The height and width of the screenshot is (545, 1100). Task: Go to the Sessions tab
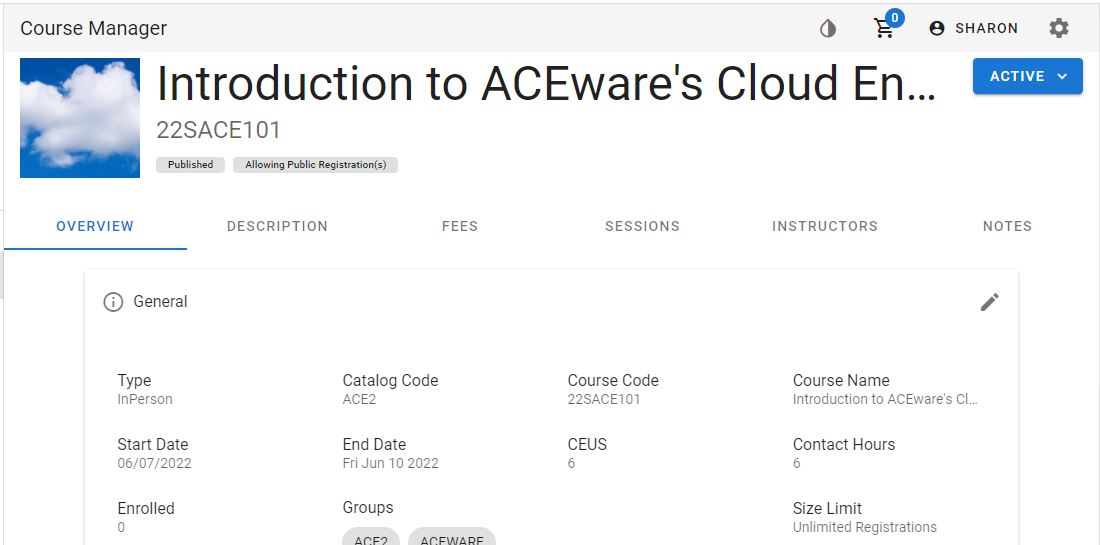[x=642, y=226]
